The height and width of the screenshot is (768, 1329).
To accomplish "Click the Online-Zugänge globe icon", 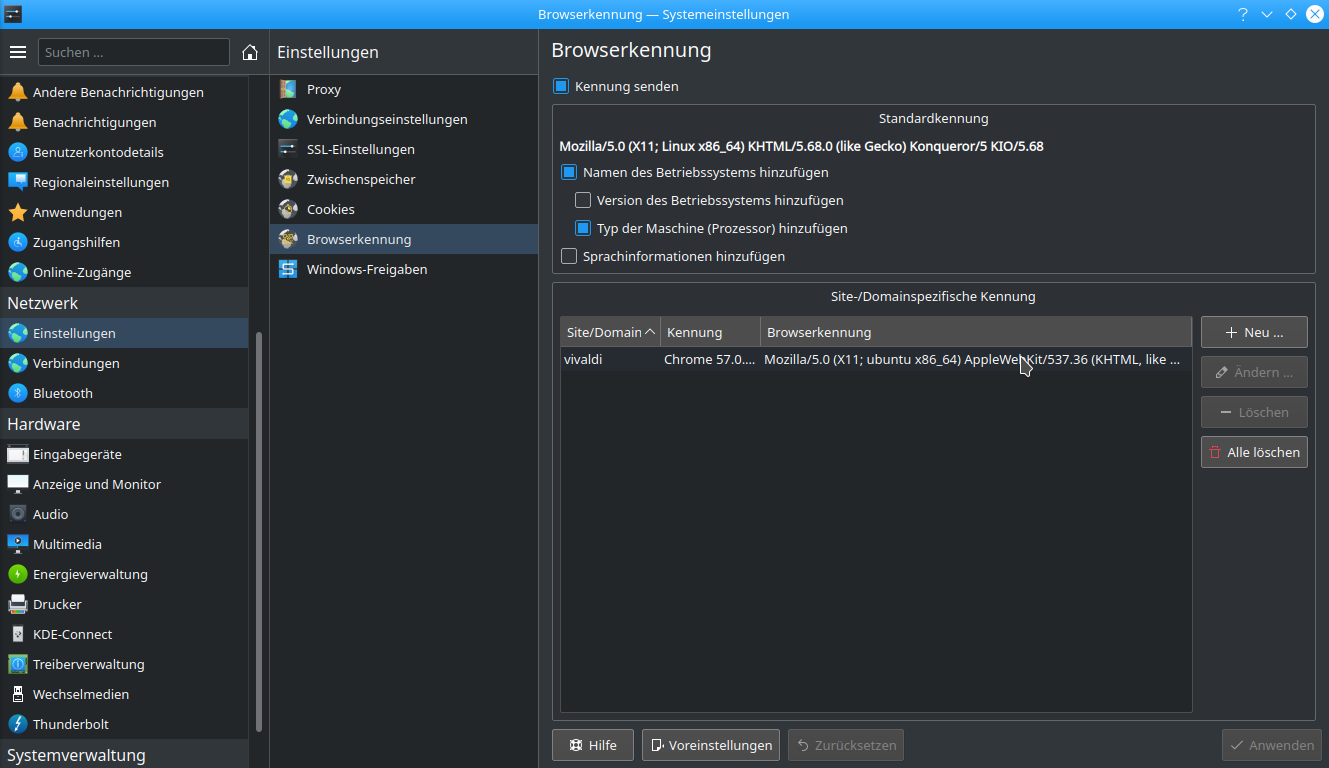I will coord(18,272).
